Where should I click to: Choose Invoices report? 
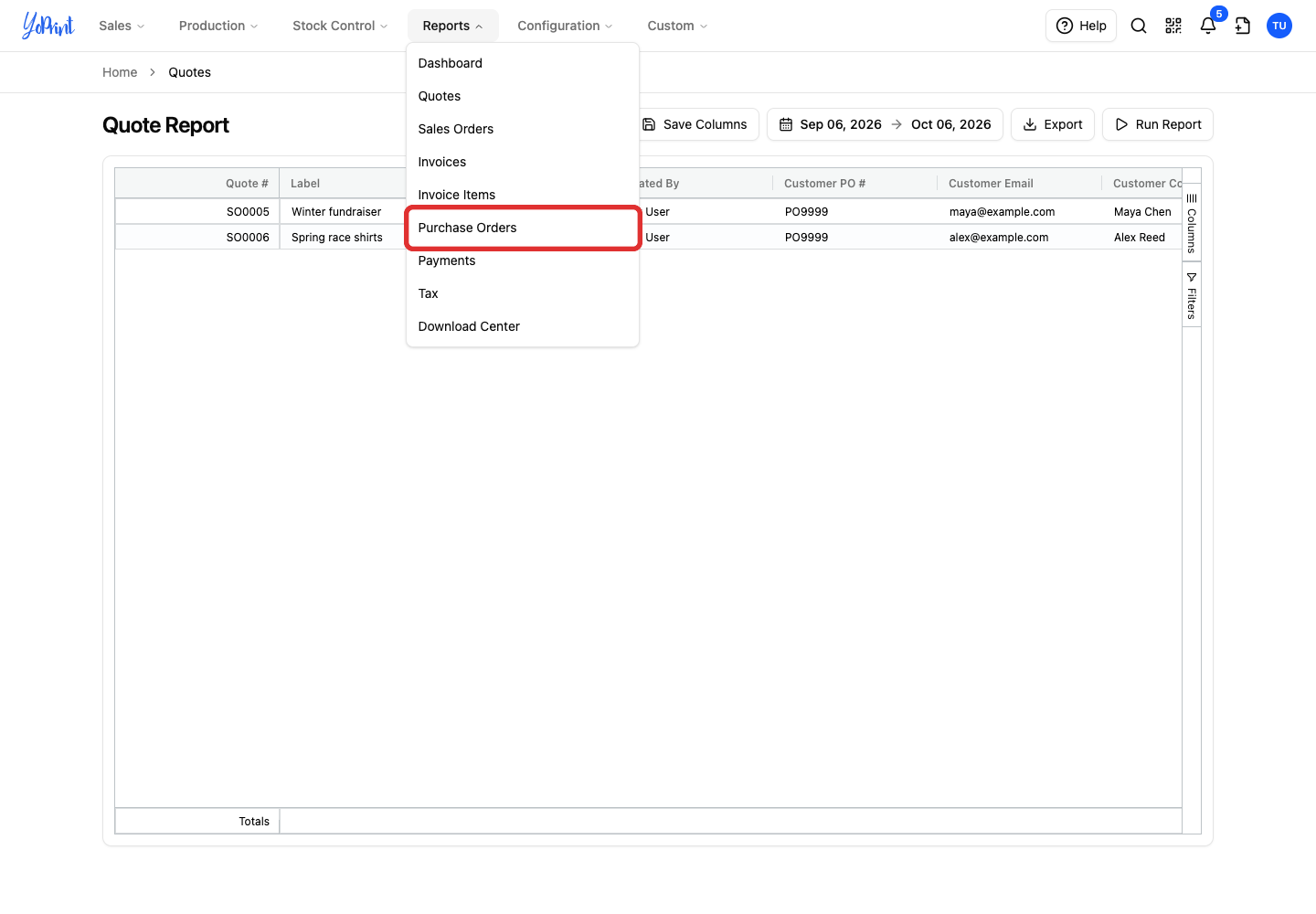click(523, 162)
